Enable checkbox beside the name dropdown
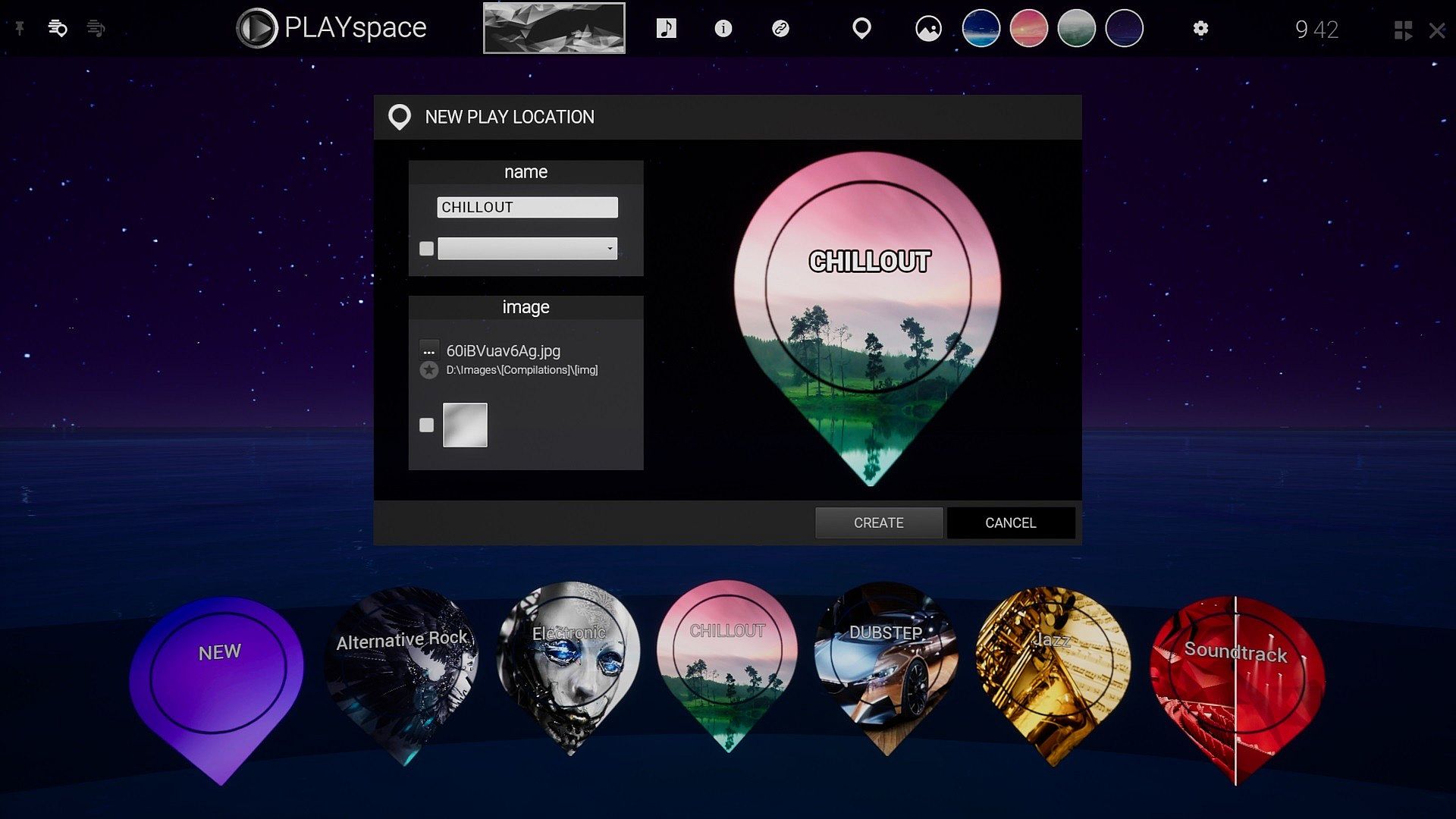 pyautogui.click(x=427, y=249)
